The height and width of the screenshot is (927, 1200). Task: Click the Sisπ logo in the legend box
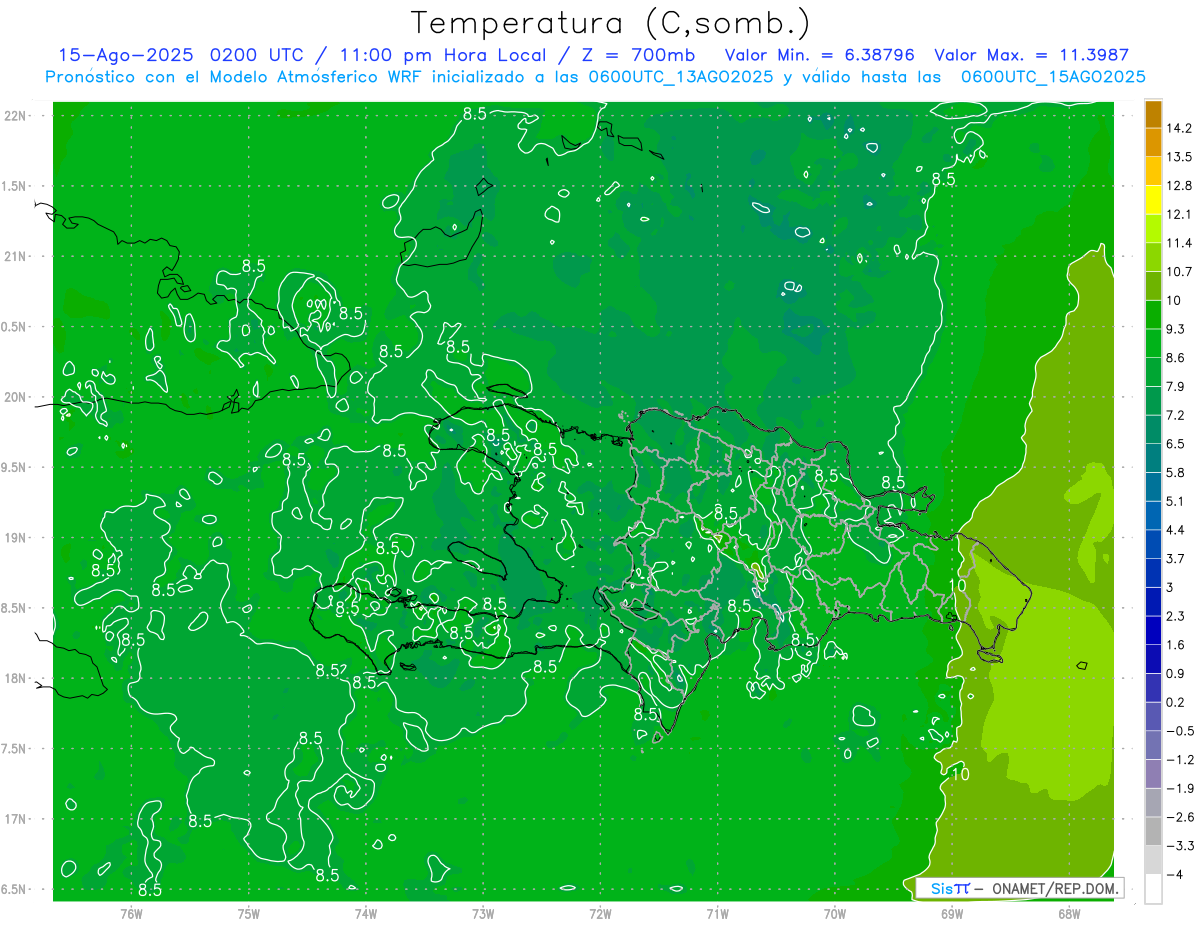949,888
